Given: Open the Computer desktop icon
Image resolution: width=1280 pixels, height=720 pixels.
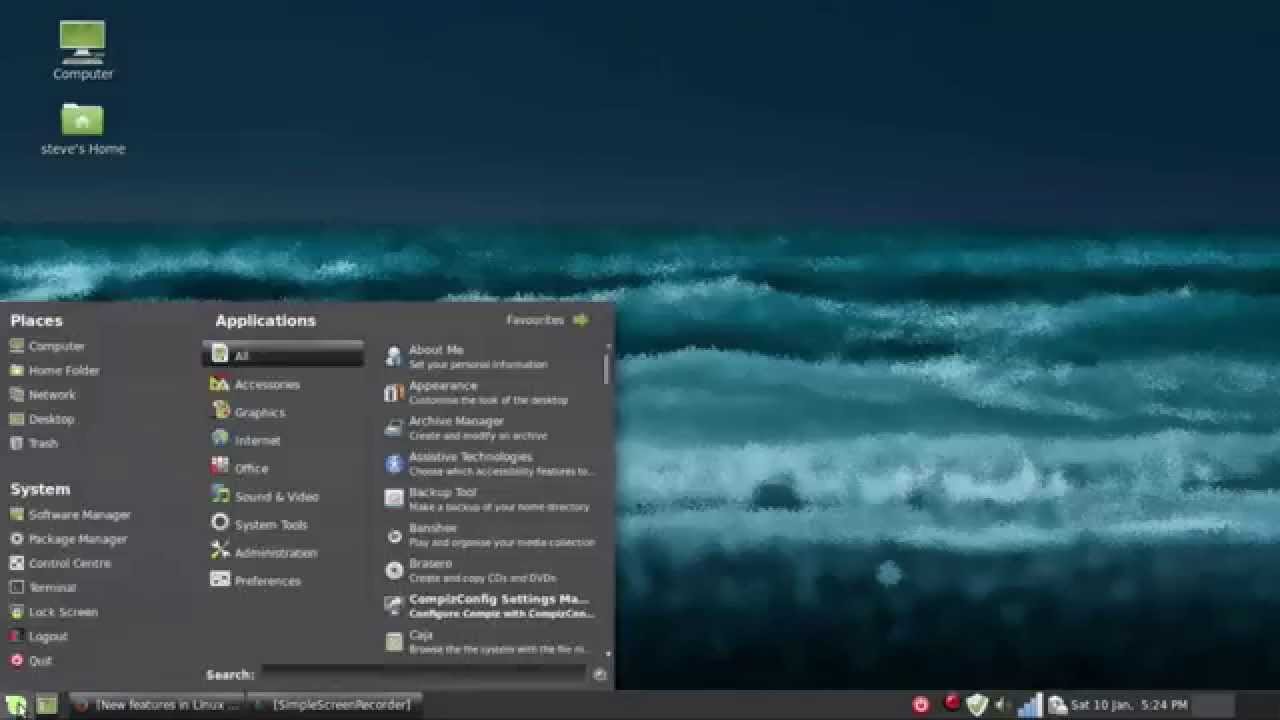Looking at the screenshot, I should (83, 50).
